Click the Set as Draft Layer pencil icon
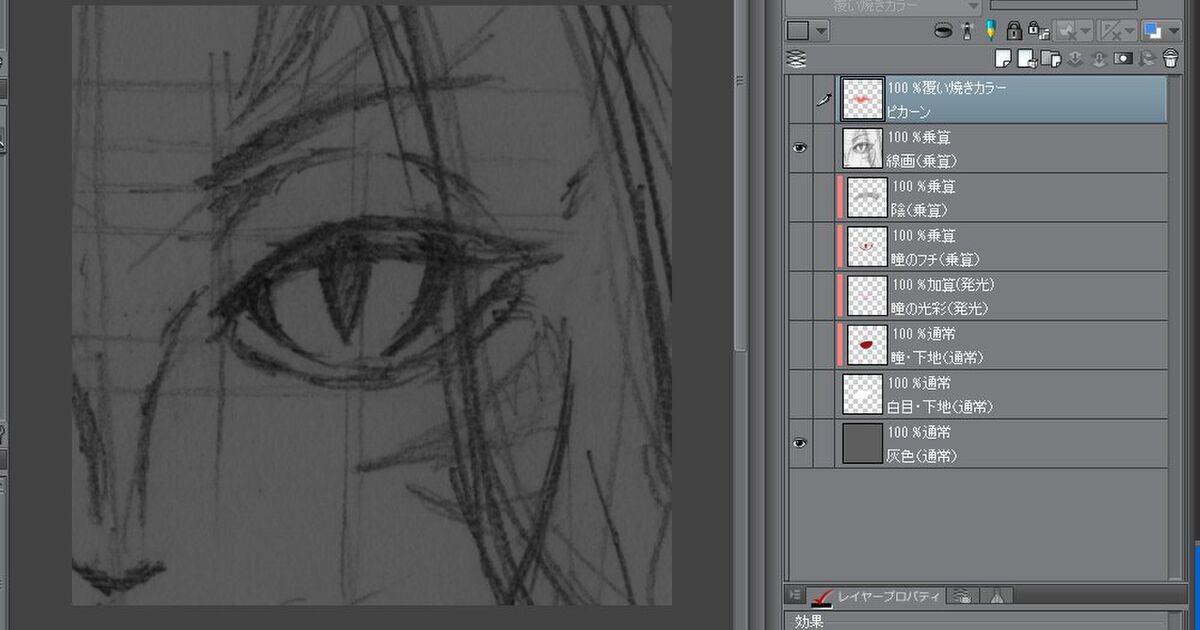Viewport: 1200px width, 630px height. pyautogui.click(x=990, y=31)
